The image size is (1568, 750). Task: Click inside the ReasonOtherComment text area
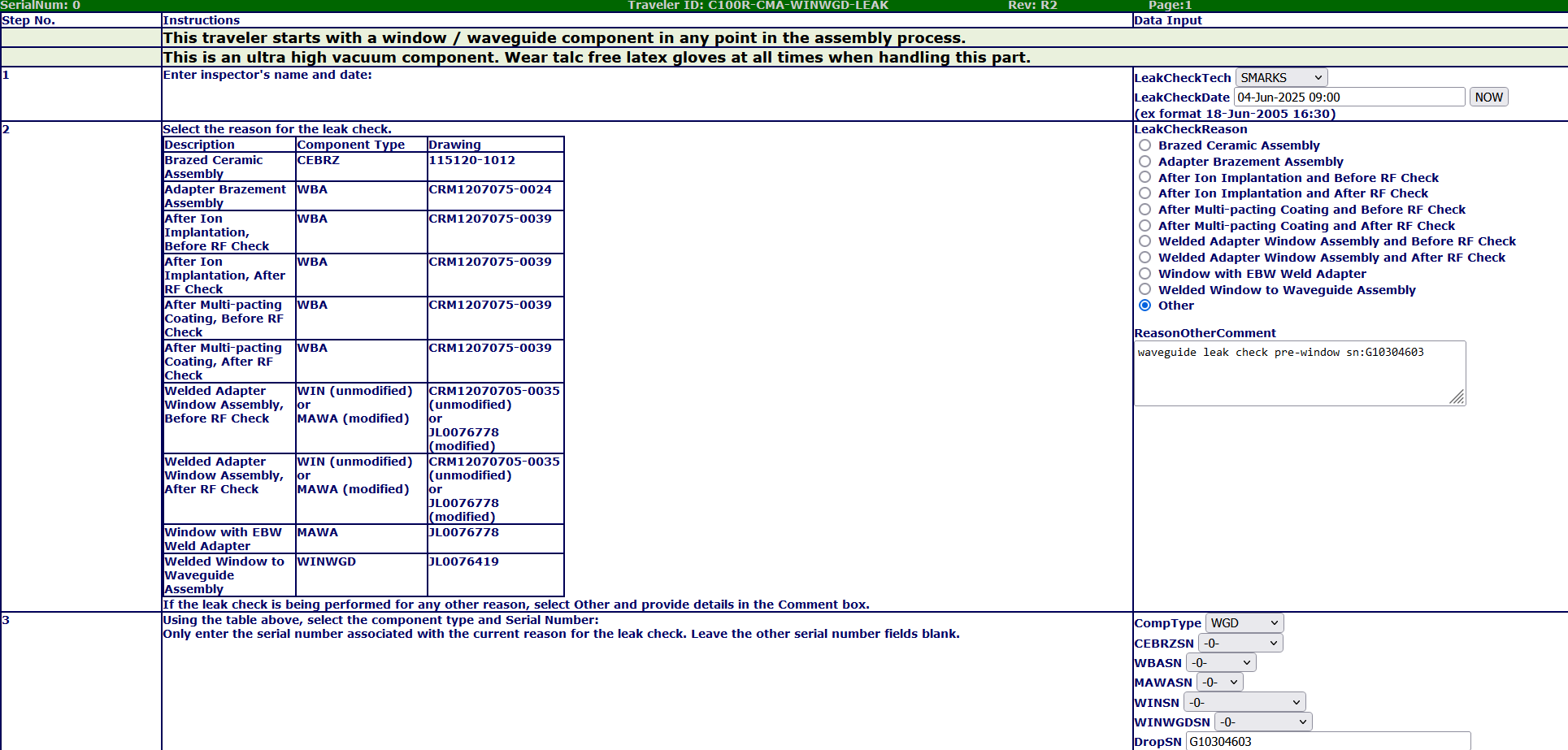tap(1300, 373)
